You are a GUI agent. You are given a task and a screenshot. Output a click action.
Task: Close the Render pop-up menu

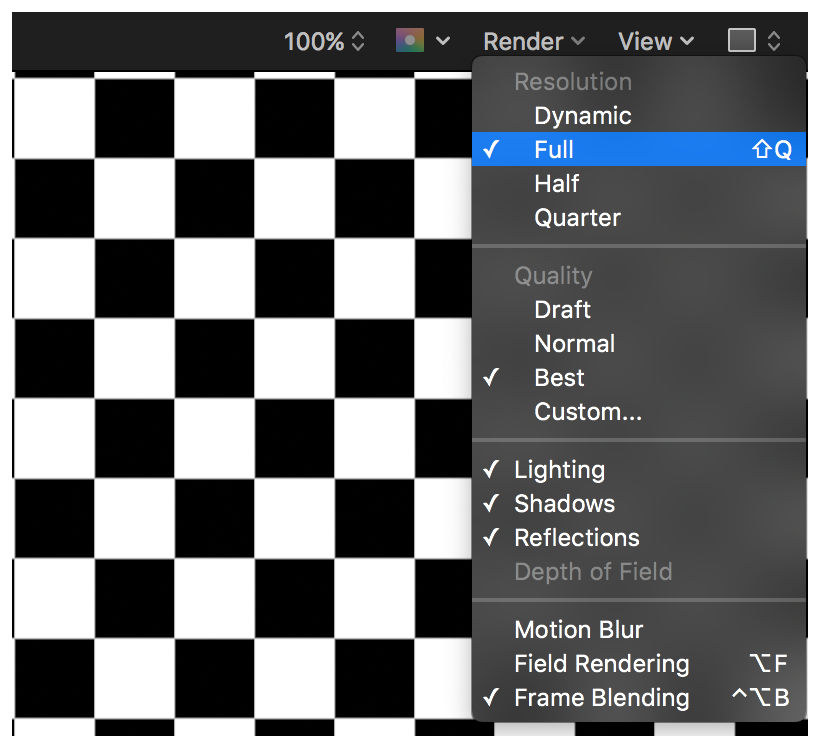tap(533, 41)
